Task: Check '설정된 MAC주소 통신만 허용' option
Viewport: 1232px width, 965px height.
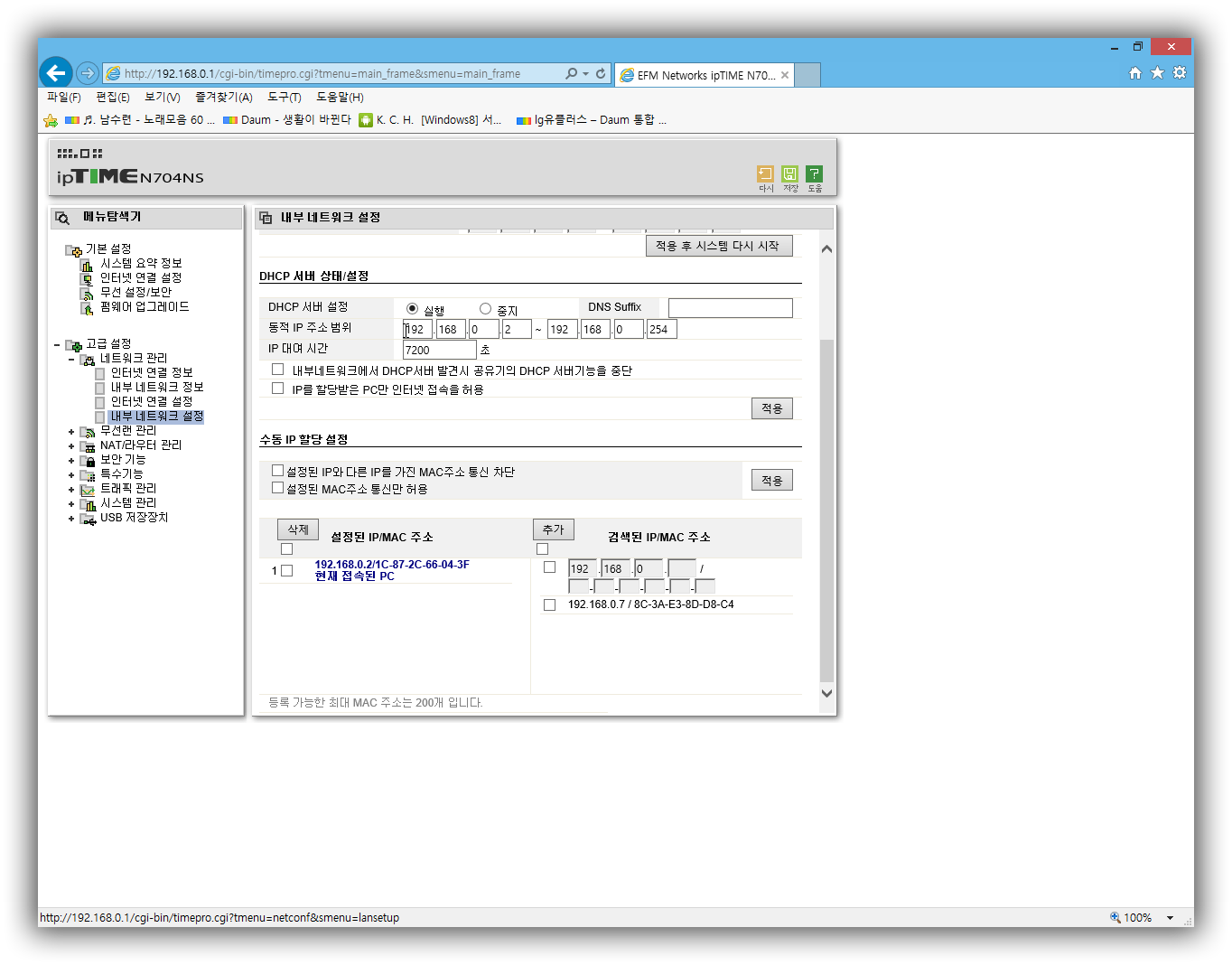Action: click(x=278, y=488)
